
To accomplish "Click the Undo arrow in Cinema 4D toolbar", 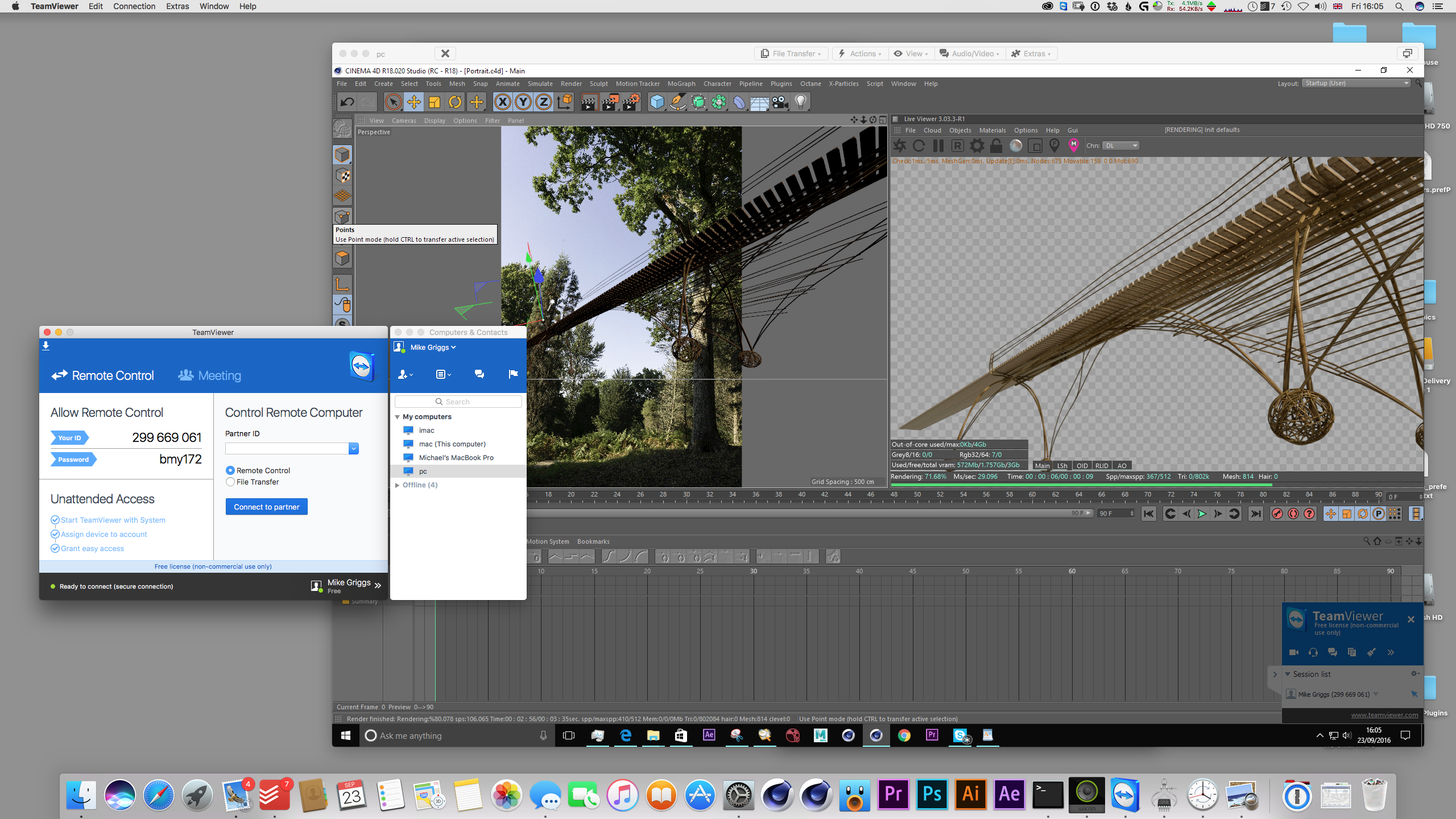I will coord(347,102).
